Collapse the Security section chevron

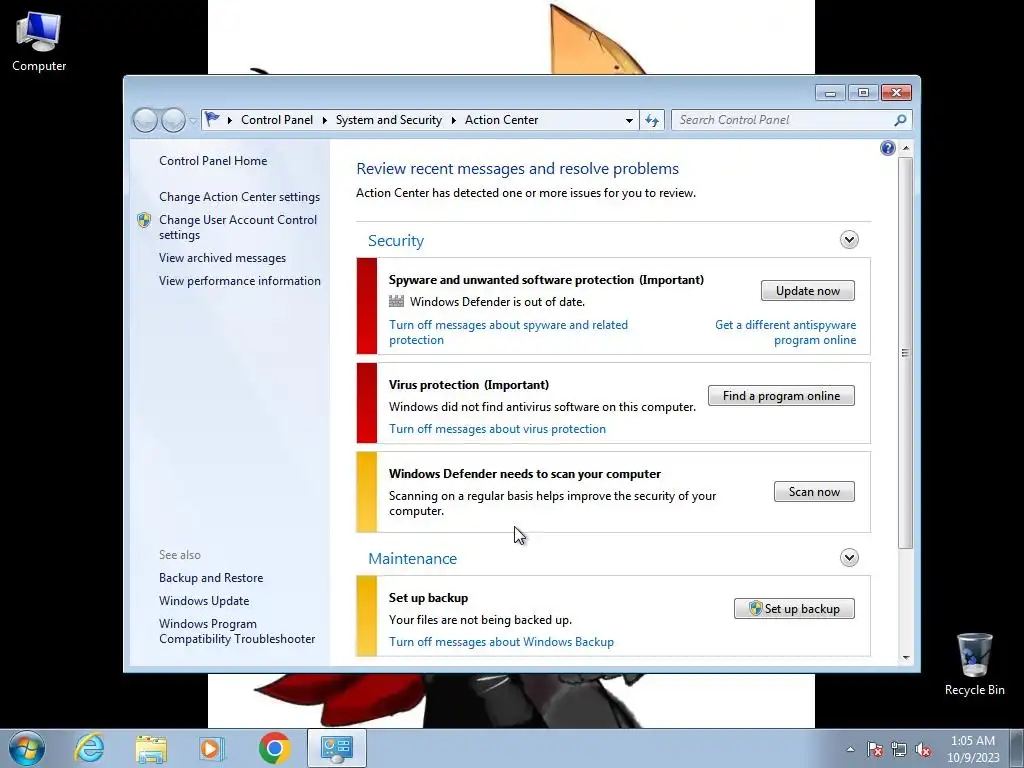click(x=849, y=240)
